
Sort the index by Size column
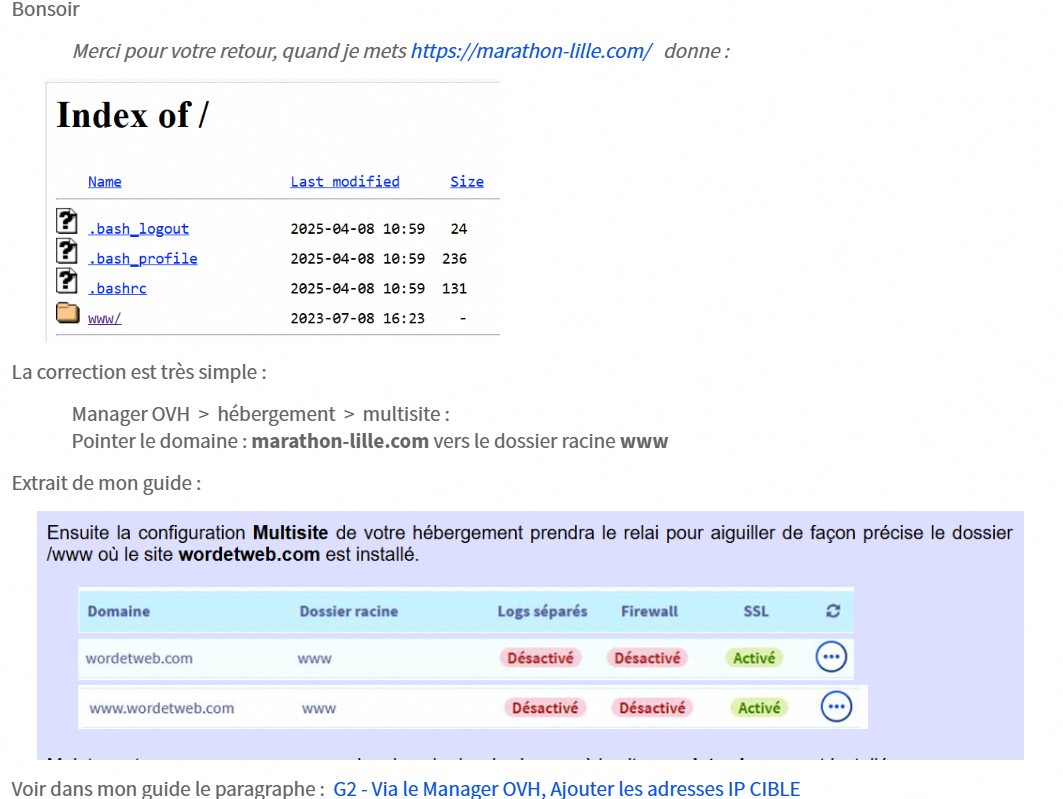466,182
